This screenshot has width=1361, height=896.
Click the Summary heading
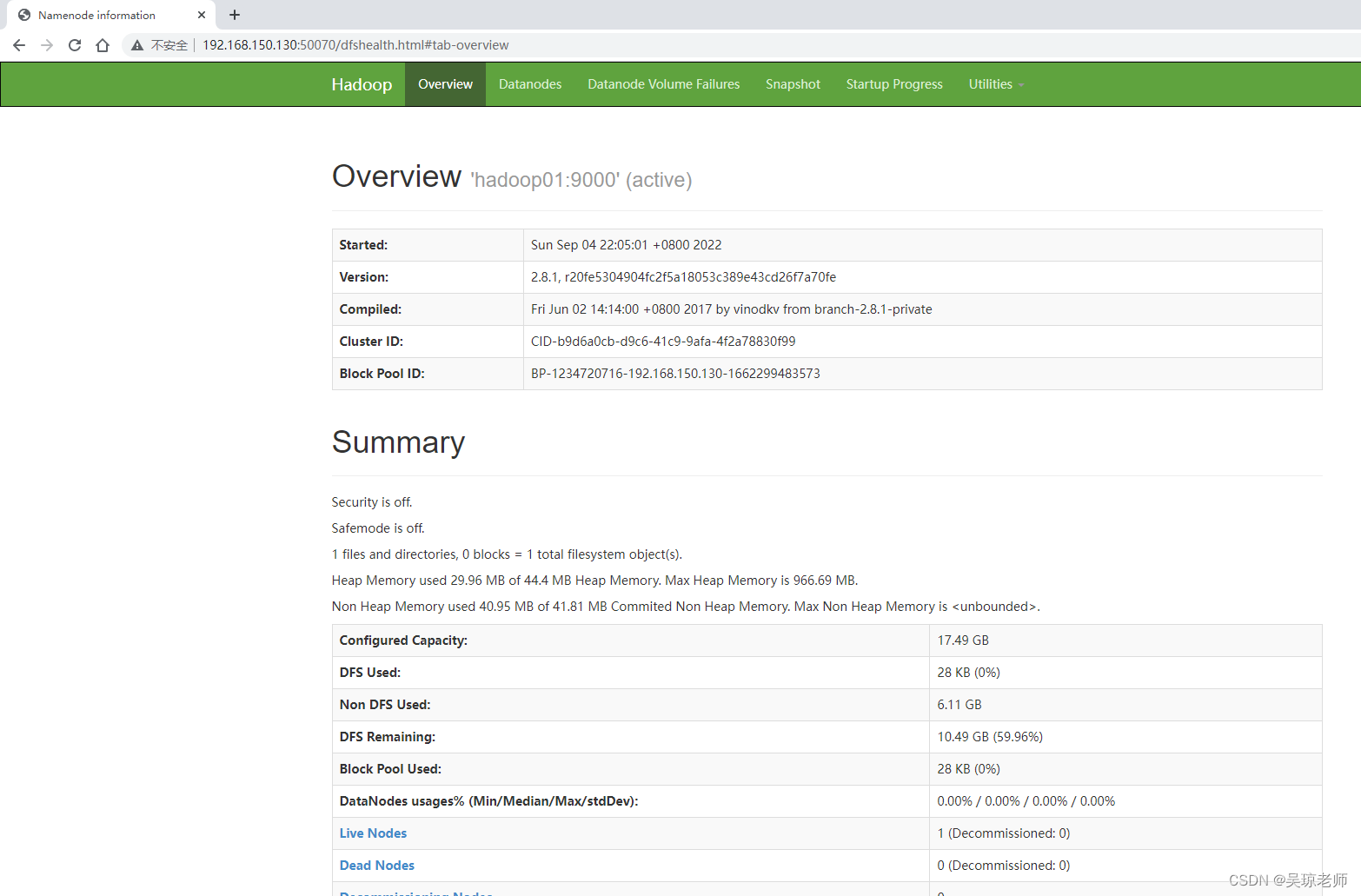point(399,442)
